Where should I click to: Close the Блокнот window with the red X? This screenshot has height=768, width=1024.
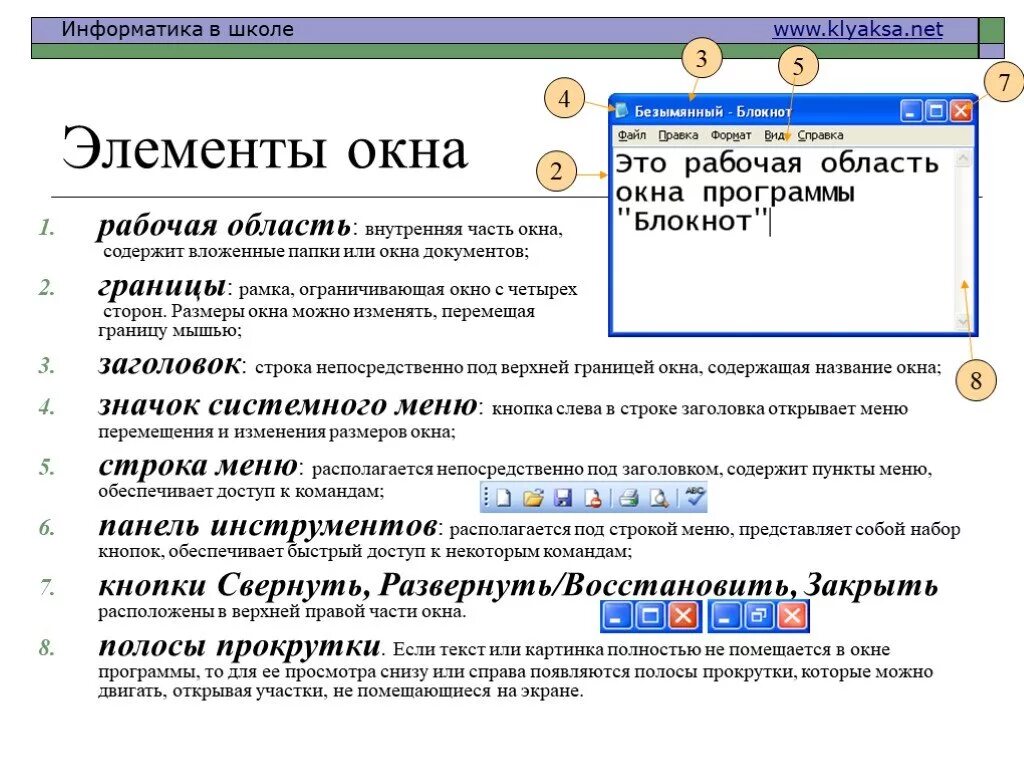pyautogui.click(x=961, y=111)
